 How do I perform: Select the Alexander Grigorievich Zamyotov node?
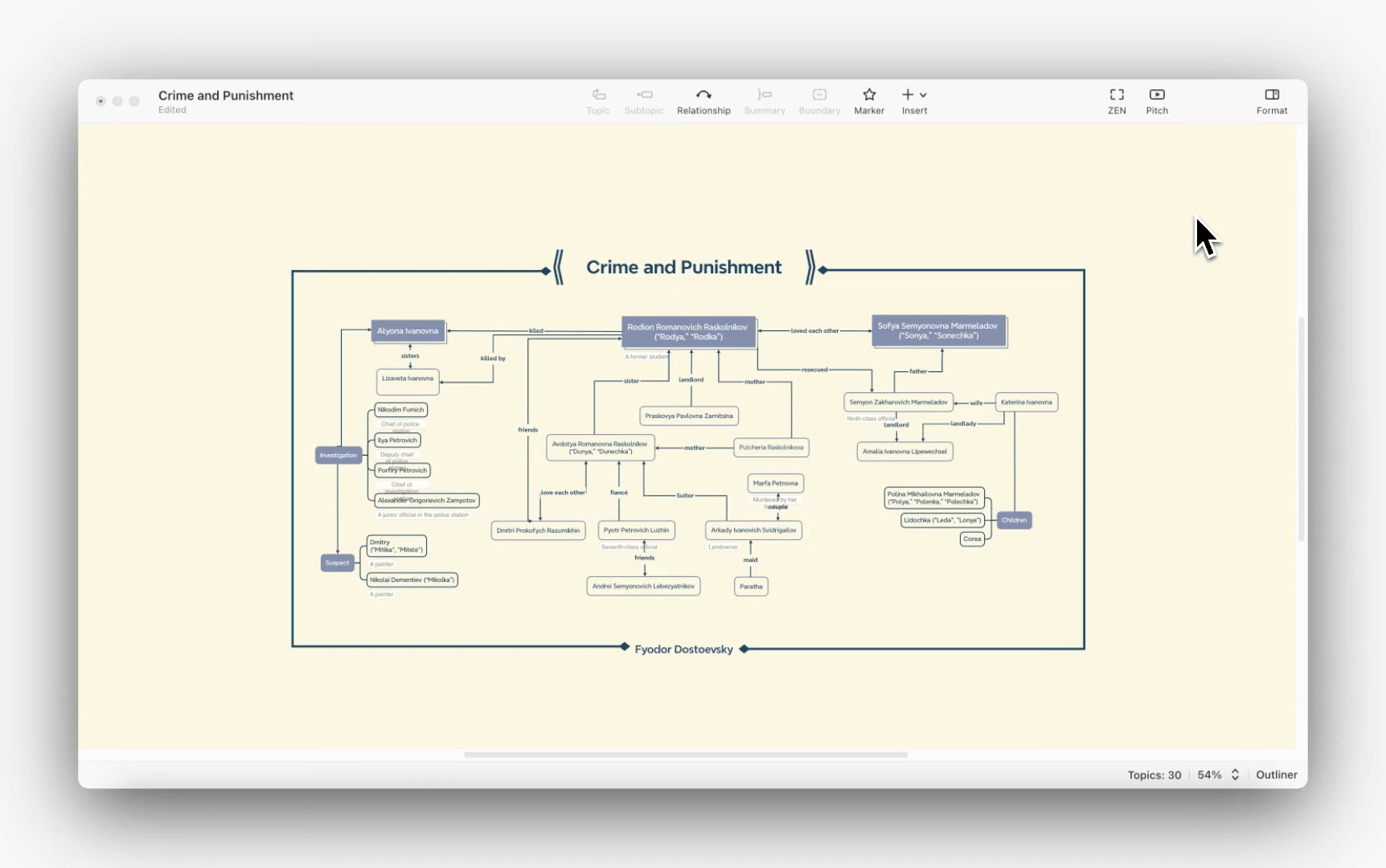pos(427,501)
